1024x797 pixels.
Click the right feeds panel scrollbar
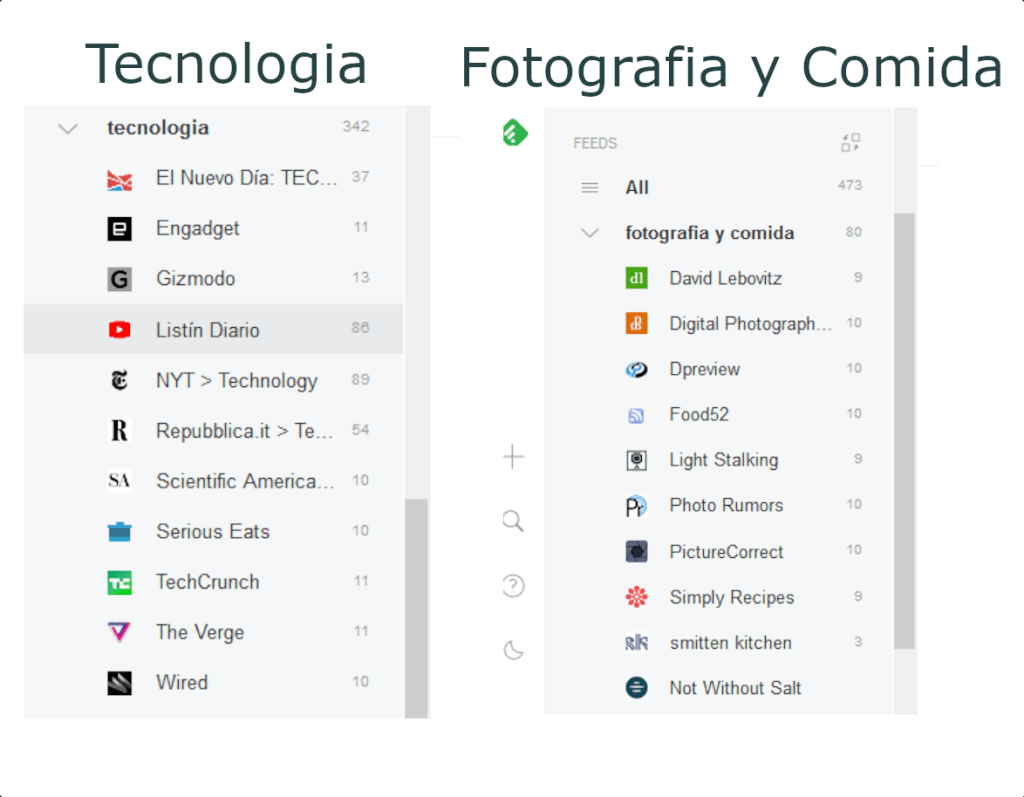click(x=903, y=430)
